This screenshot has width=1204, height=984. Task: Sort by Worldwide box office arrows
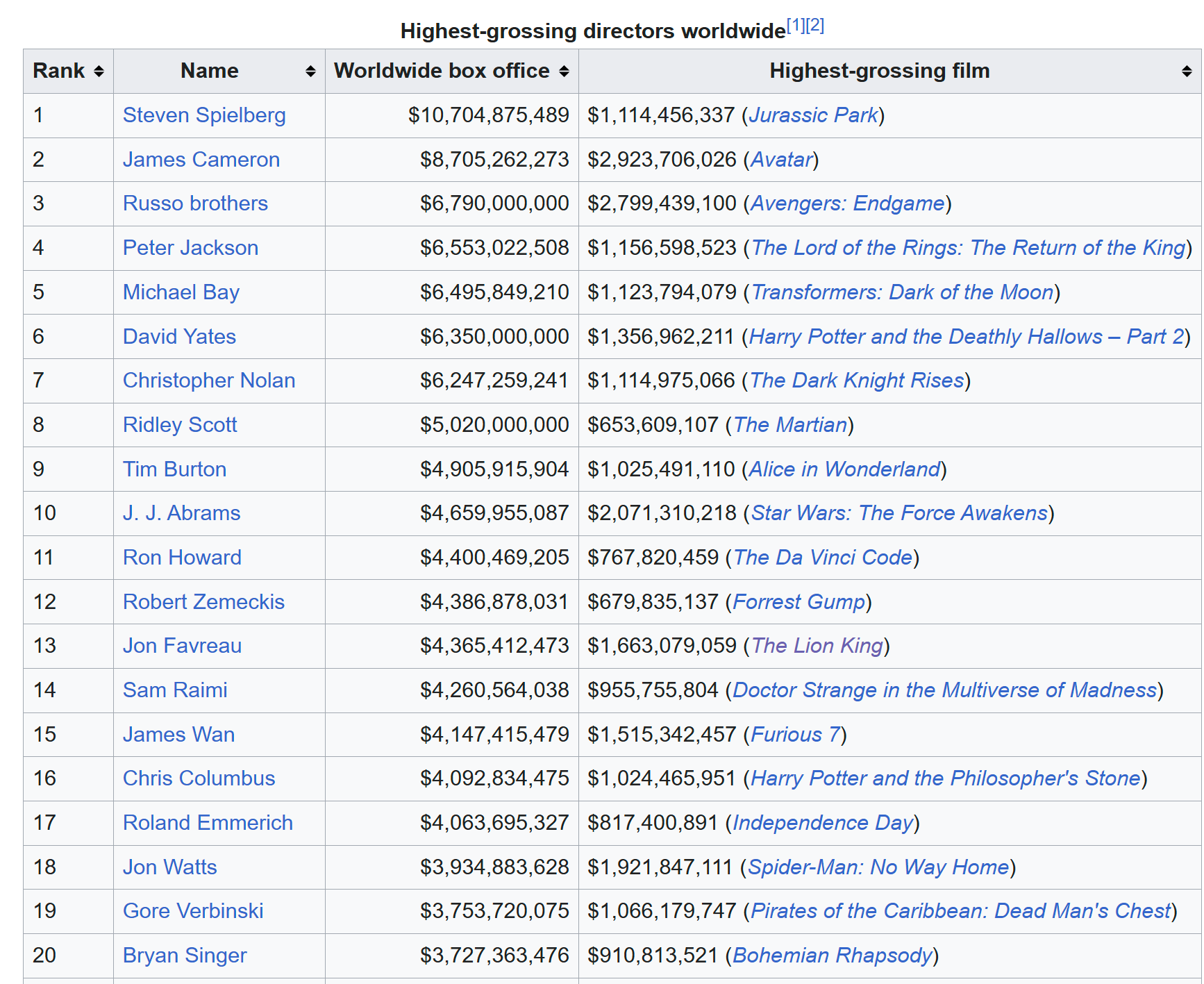[x=564, y=72]
